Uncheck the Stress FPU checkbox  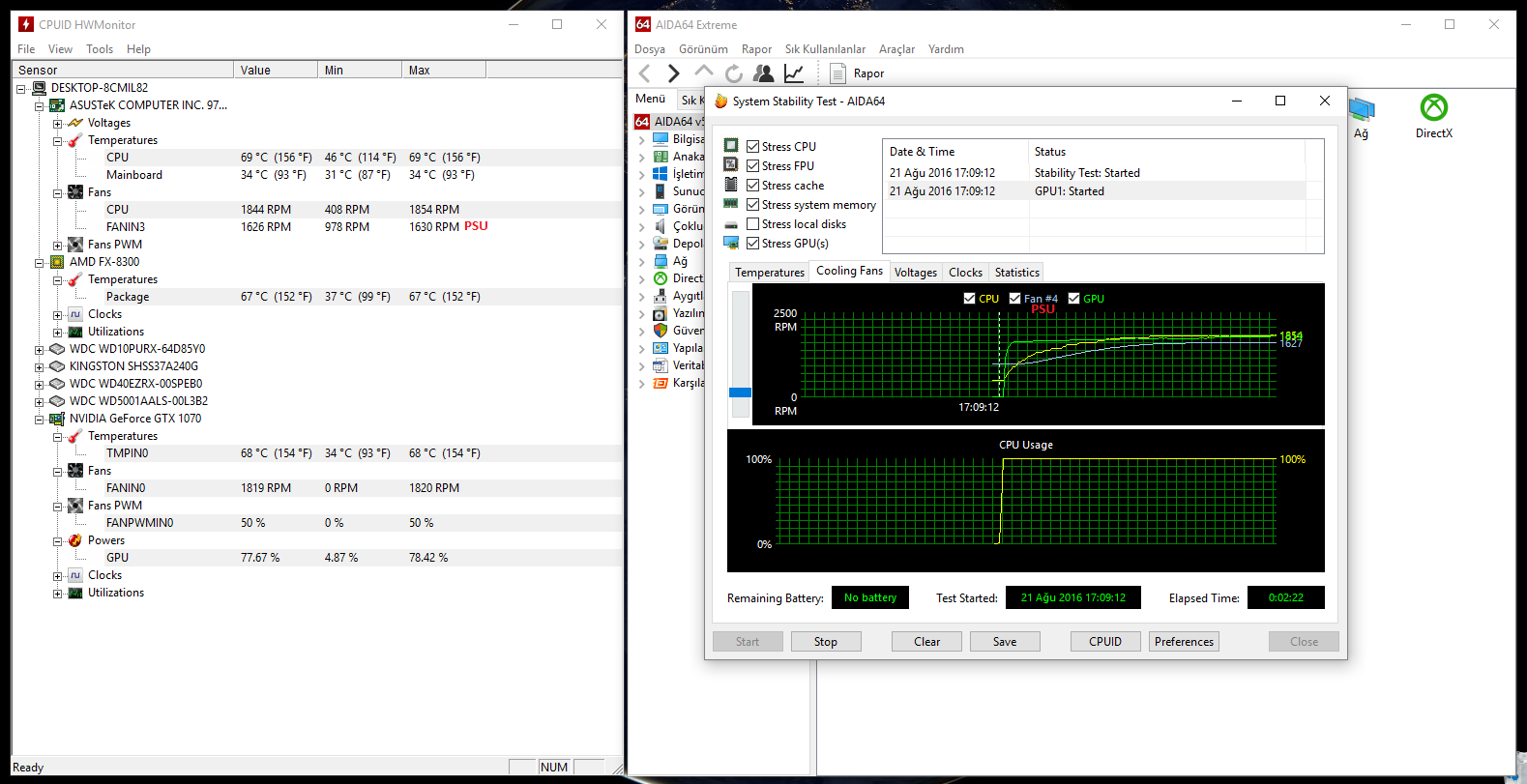pos(752,165)
